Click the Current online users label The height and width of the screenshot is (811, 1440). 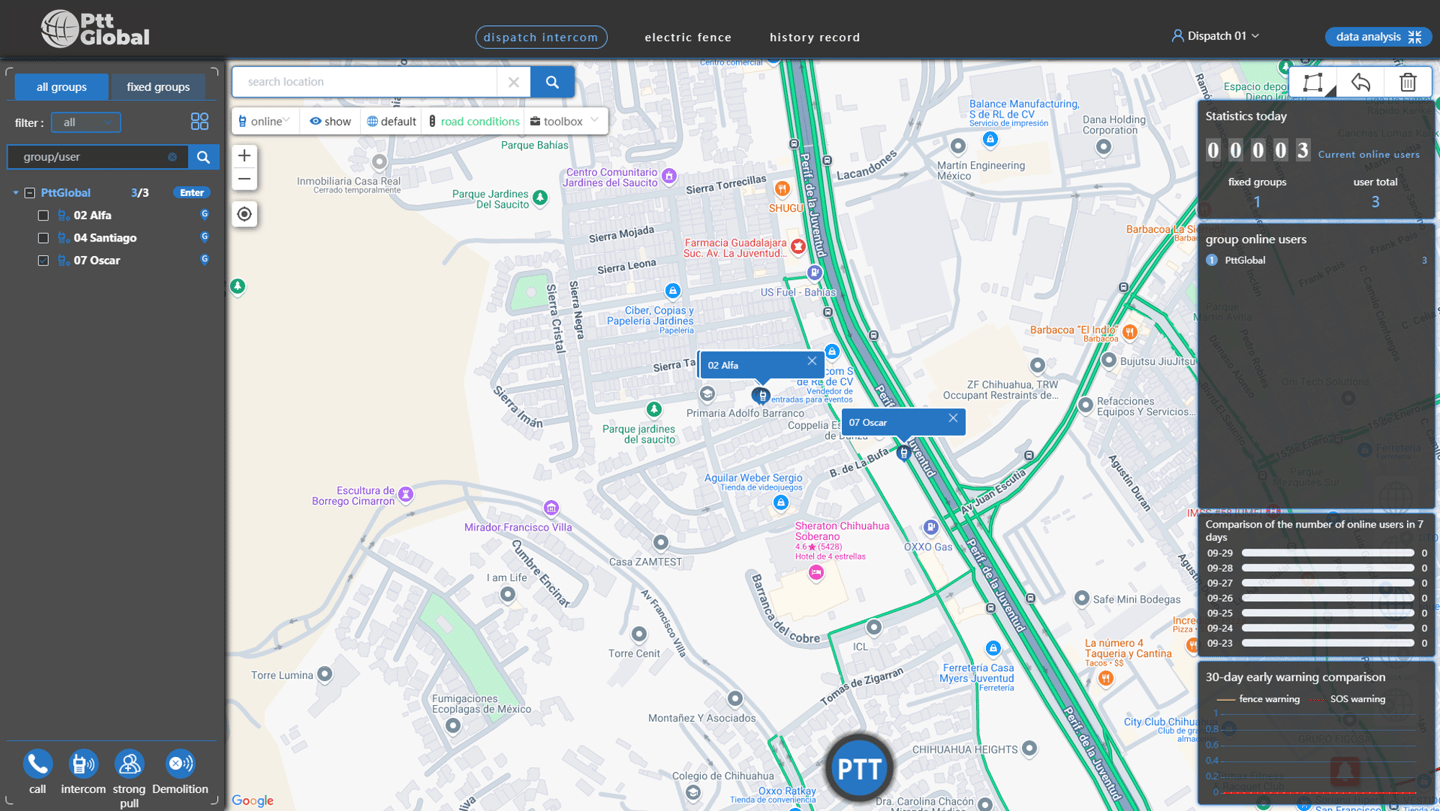pos(1368,154)
